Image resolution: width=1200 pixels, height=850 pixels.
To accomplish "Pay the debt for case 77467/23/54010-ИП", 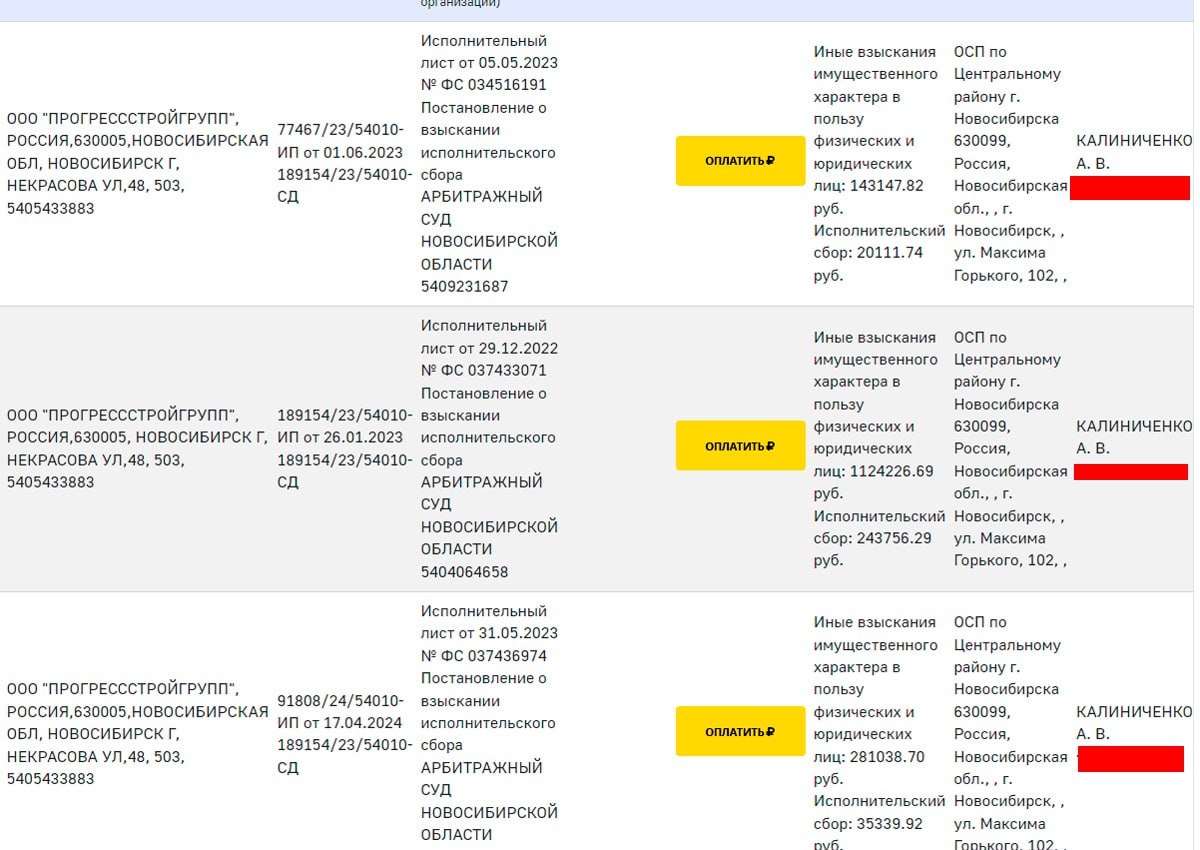I will tap(740, 161).
